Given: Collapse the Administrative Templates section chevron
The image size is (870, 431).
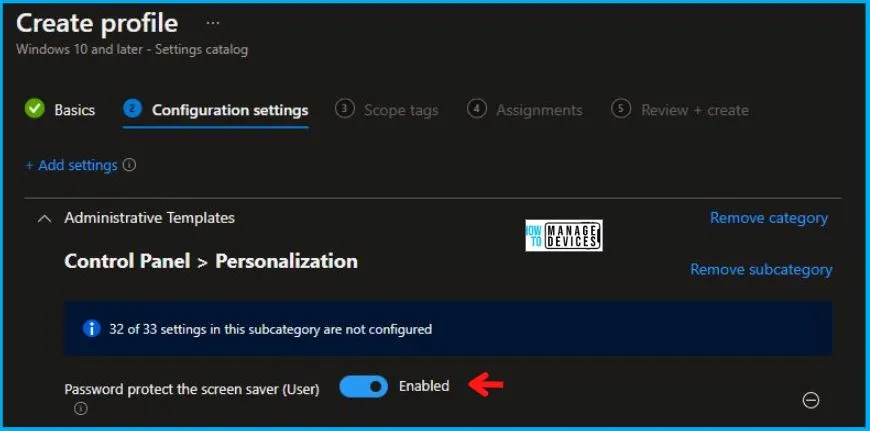Looking at the screenshot, I should pos(43,218).
